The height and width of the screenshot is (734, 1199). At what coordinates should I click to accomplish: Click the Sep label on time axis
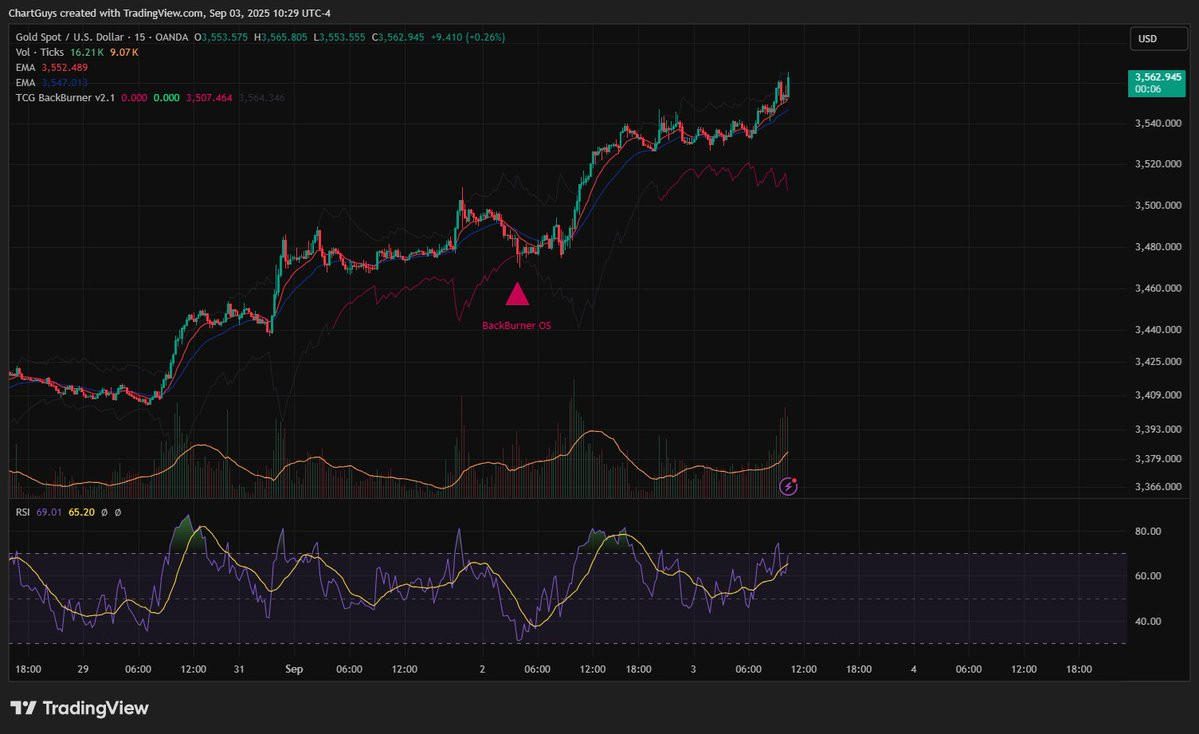[x=294, y=669]
